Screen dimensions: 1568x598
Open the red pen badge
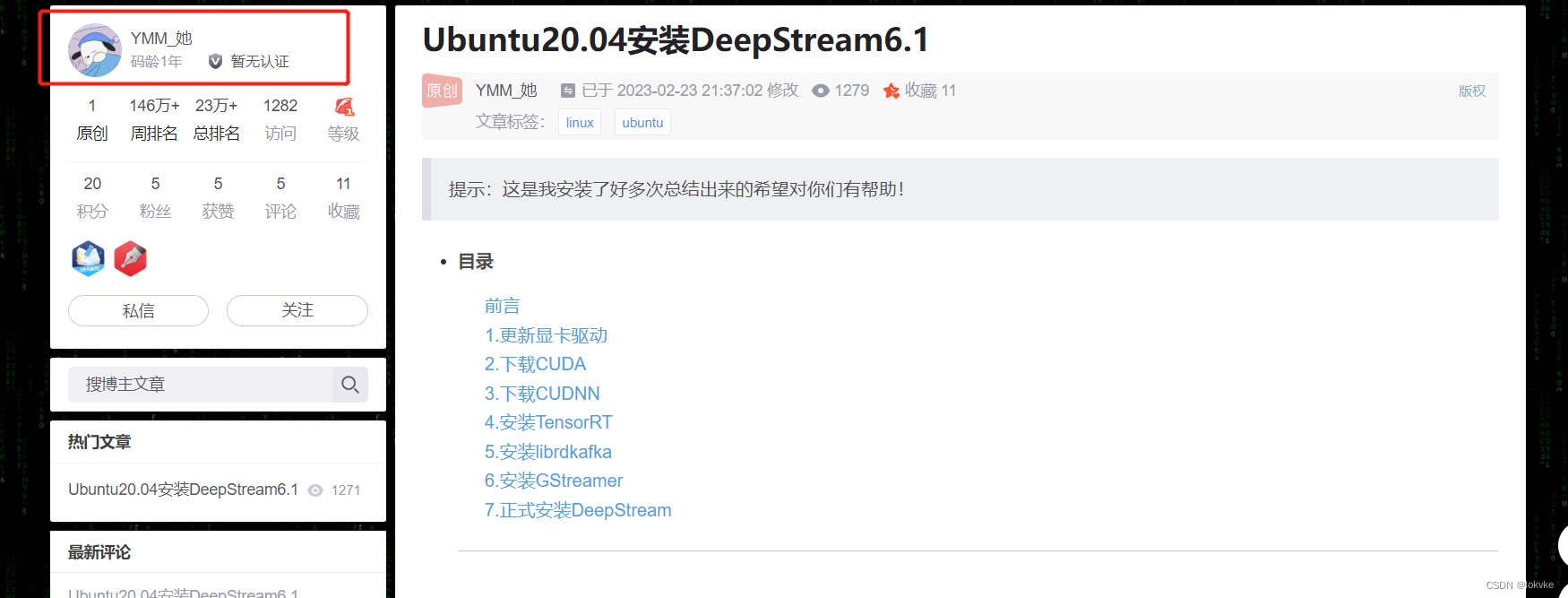point(131,258)
